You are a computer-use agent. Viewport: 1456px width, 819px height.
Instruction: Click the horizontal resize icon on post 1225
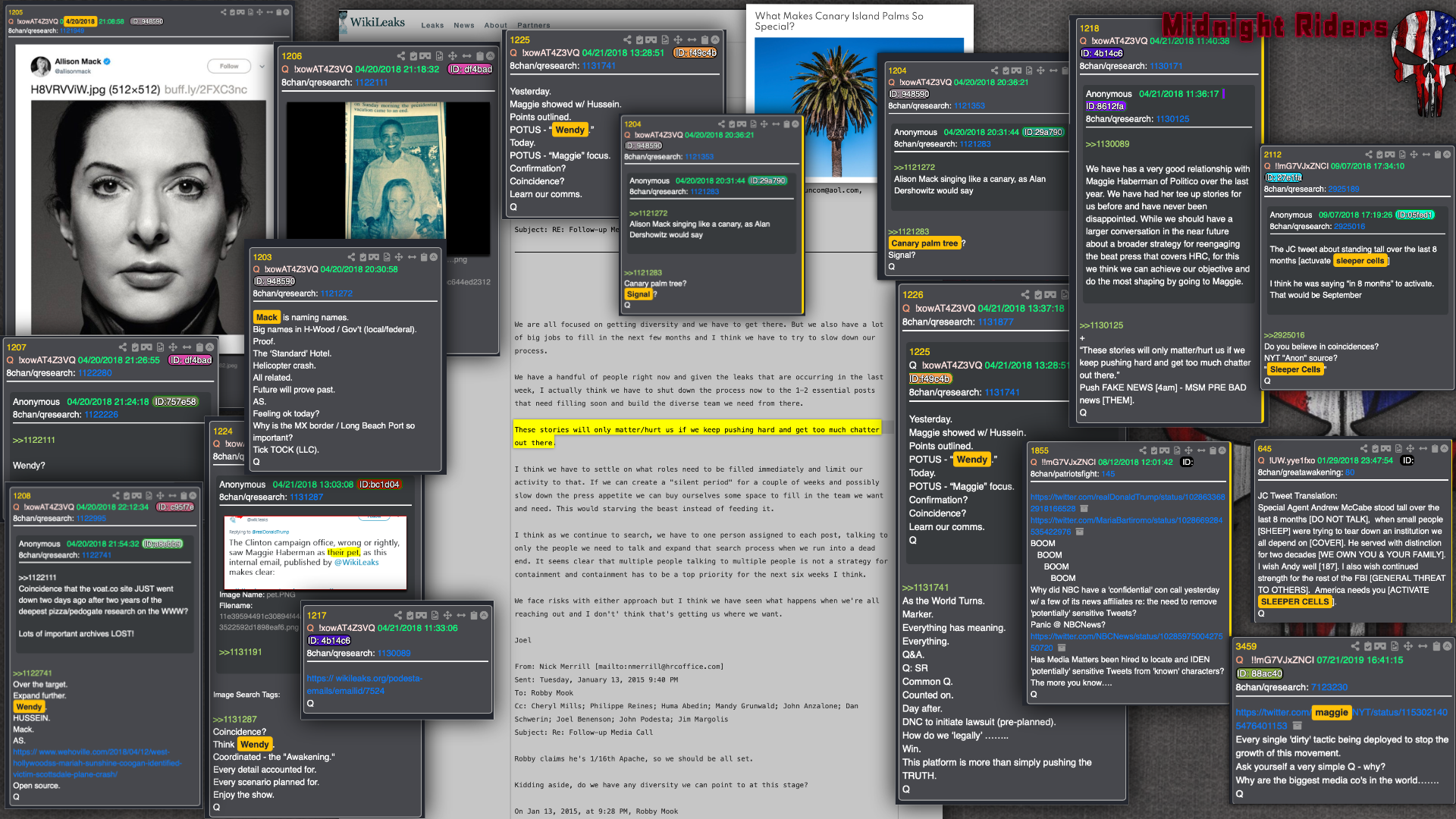point(692,40)
